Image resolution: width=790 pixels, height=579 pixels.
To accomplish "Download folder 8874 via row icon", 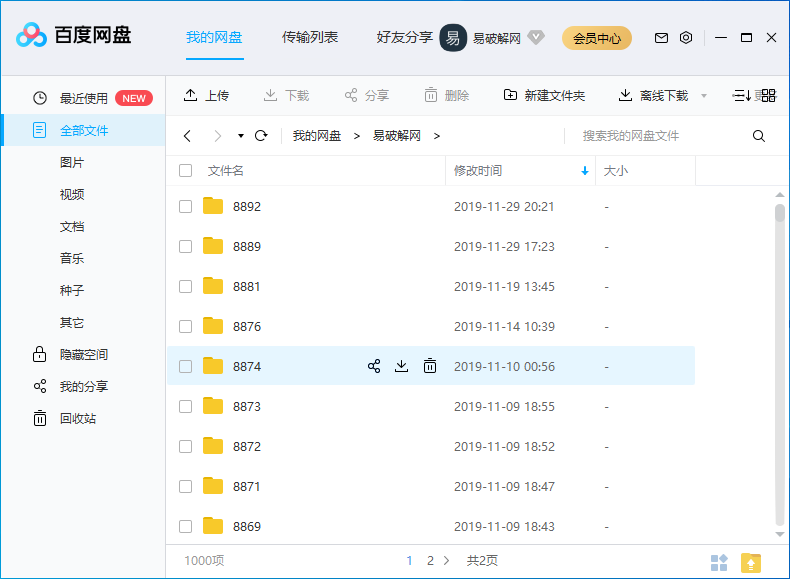I will (402, 366).
